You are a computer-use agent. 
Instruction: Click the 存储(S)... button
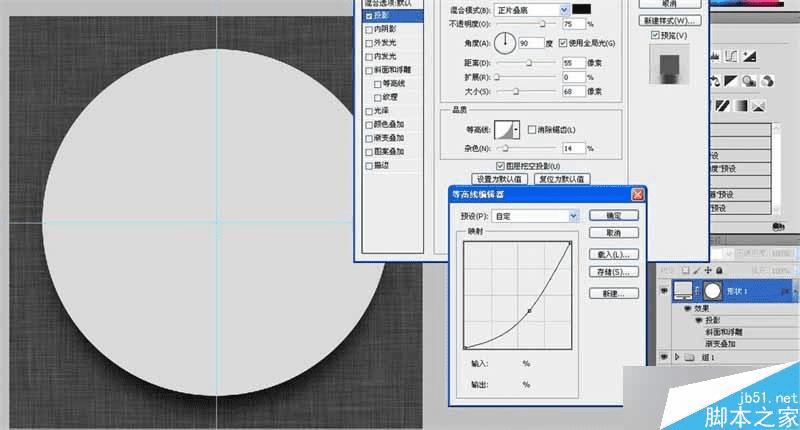614,272
